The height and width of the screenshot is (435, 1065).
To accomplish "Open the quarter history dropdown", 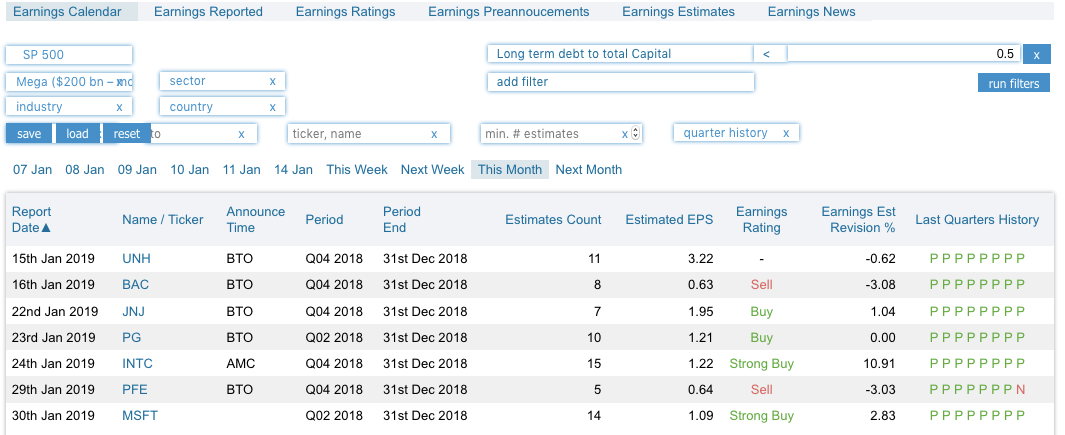I will pyautogui.click(x=736, y=133).
